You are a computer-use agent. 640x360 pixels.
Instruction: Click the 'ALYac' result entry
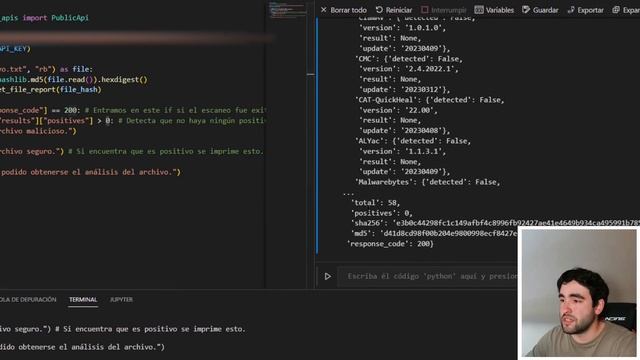tap(413, 141)
